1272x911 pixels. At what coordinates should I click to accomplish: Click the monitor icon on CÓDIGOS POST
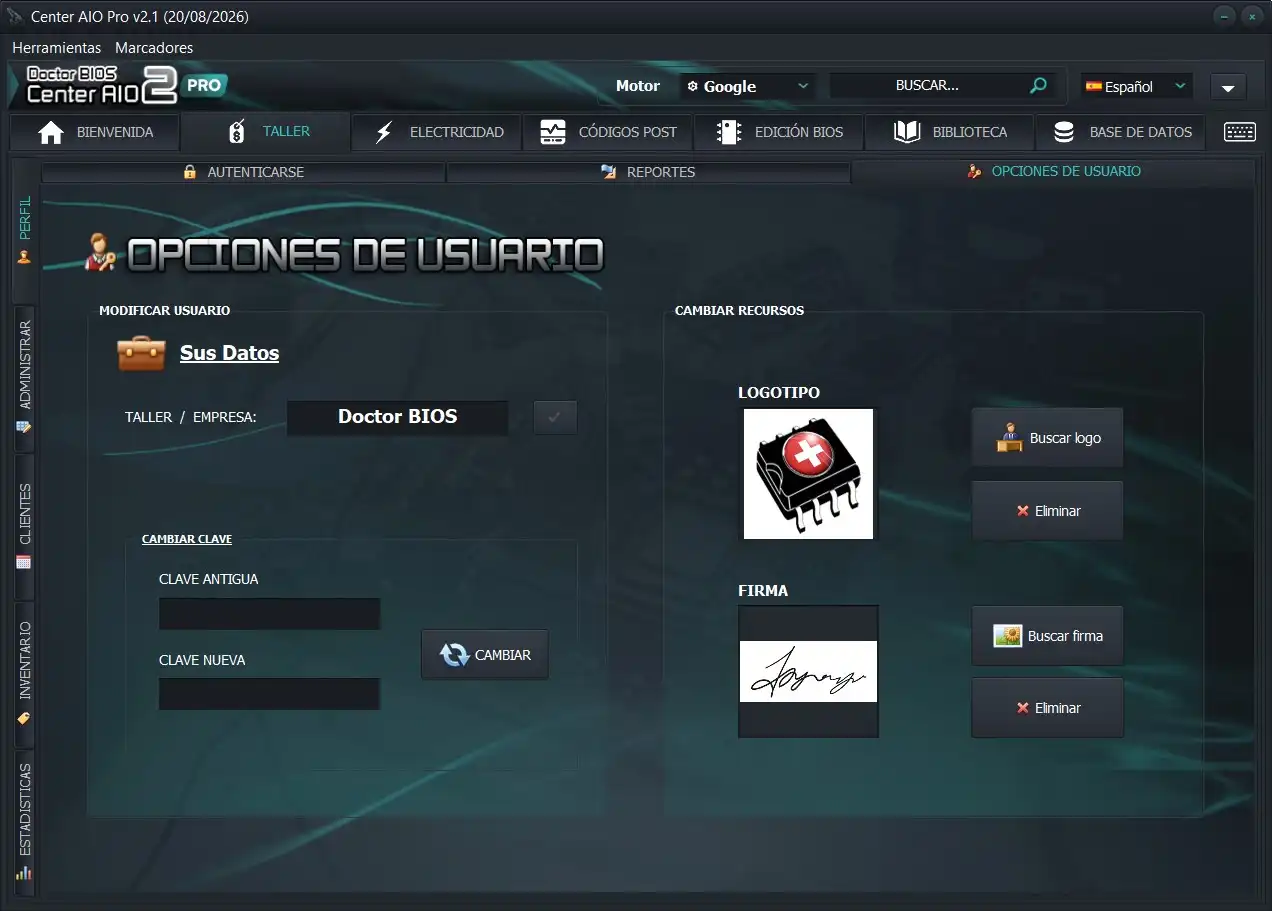553,132
